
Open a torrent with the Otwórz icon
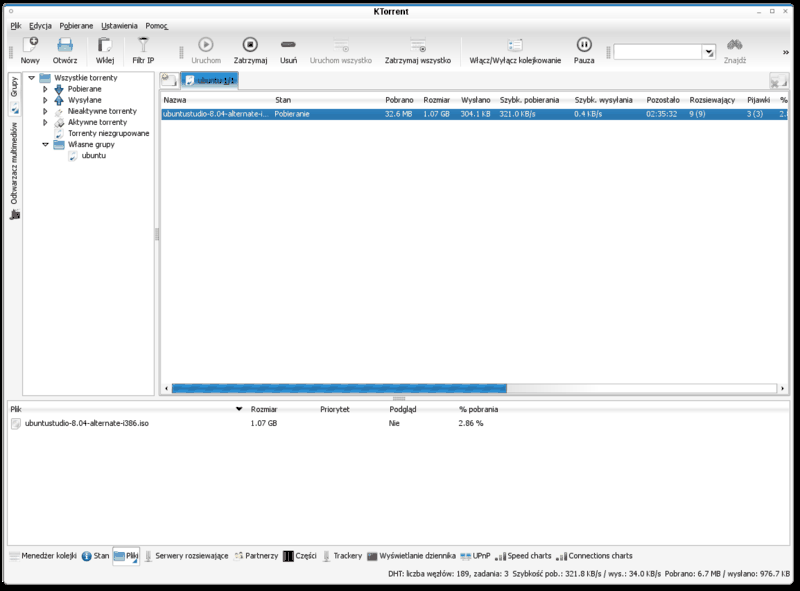point(65,51)
